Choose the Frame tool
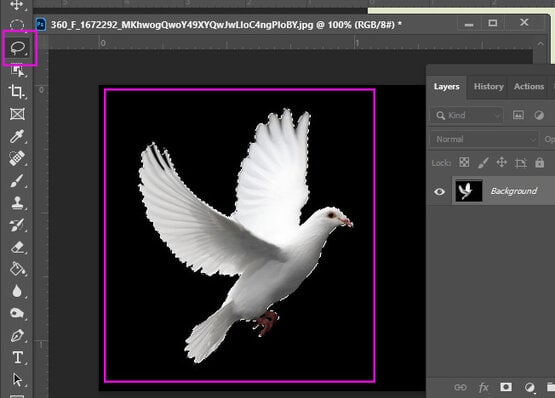Image resolution: width=555 pixels, height=398 pixels. click(17, 114)
